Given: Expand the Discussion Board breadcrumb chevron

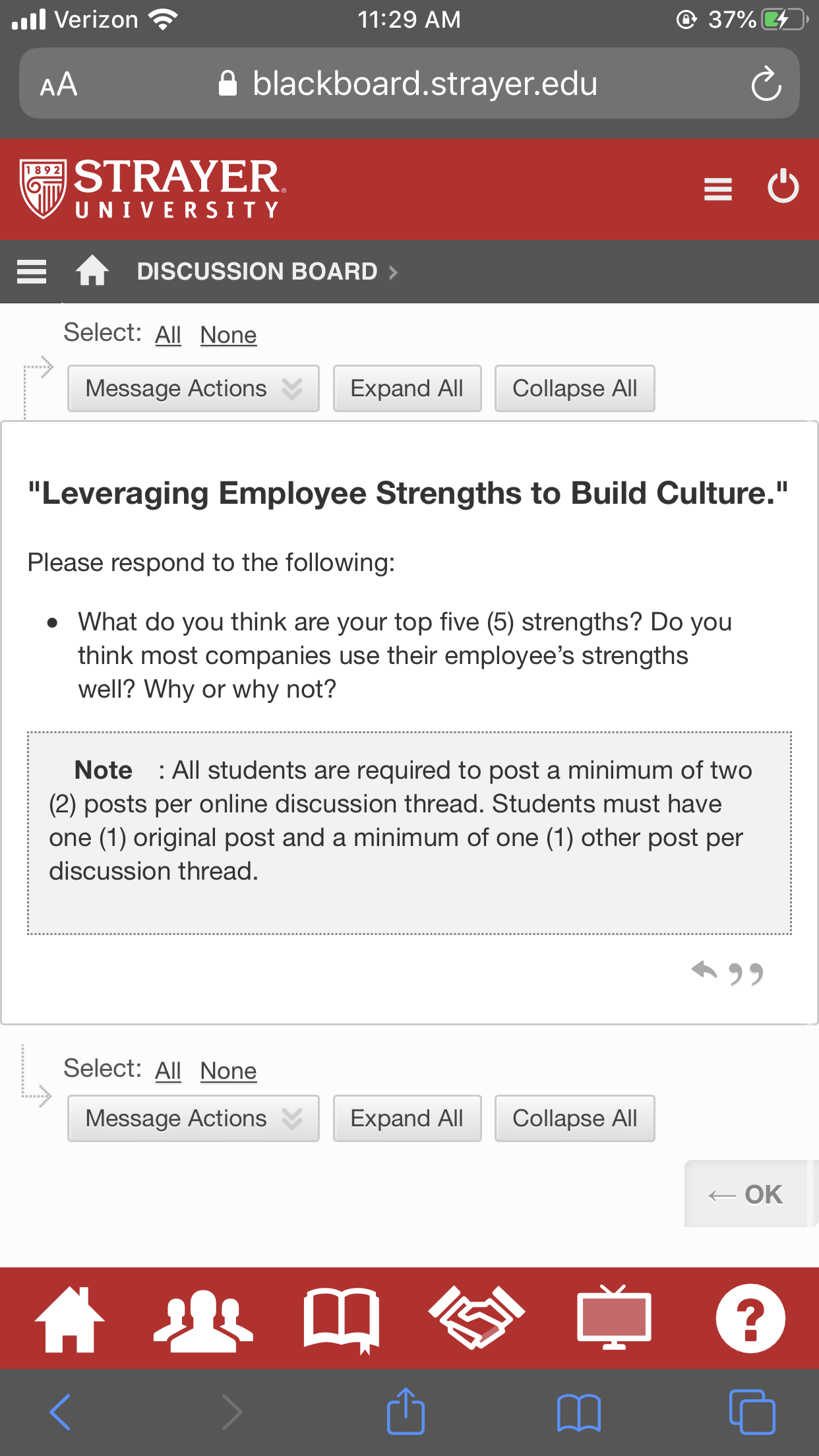Looking at the screenshot, I should pyautogui.click(x=393, y=272).
